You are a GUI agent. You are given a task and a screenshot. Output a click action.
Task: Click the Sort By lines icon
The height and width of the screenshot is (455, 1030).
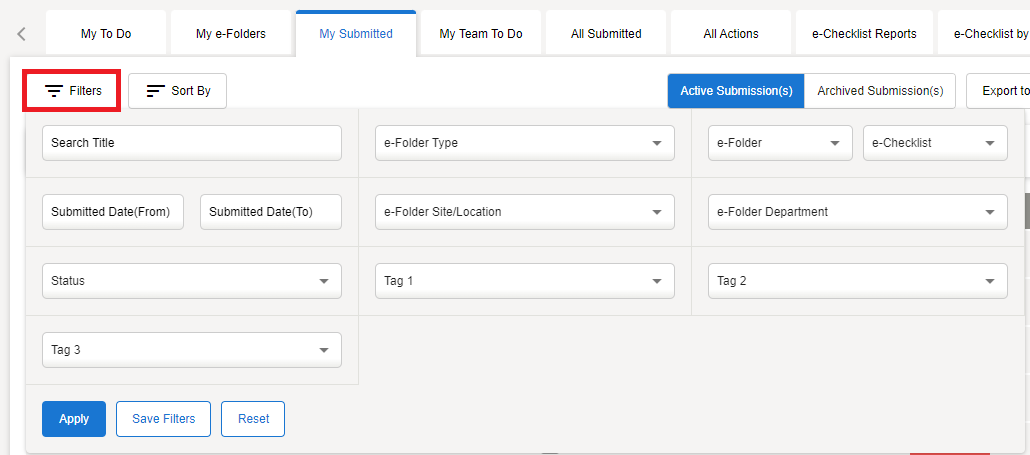(x=155, y=91)
